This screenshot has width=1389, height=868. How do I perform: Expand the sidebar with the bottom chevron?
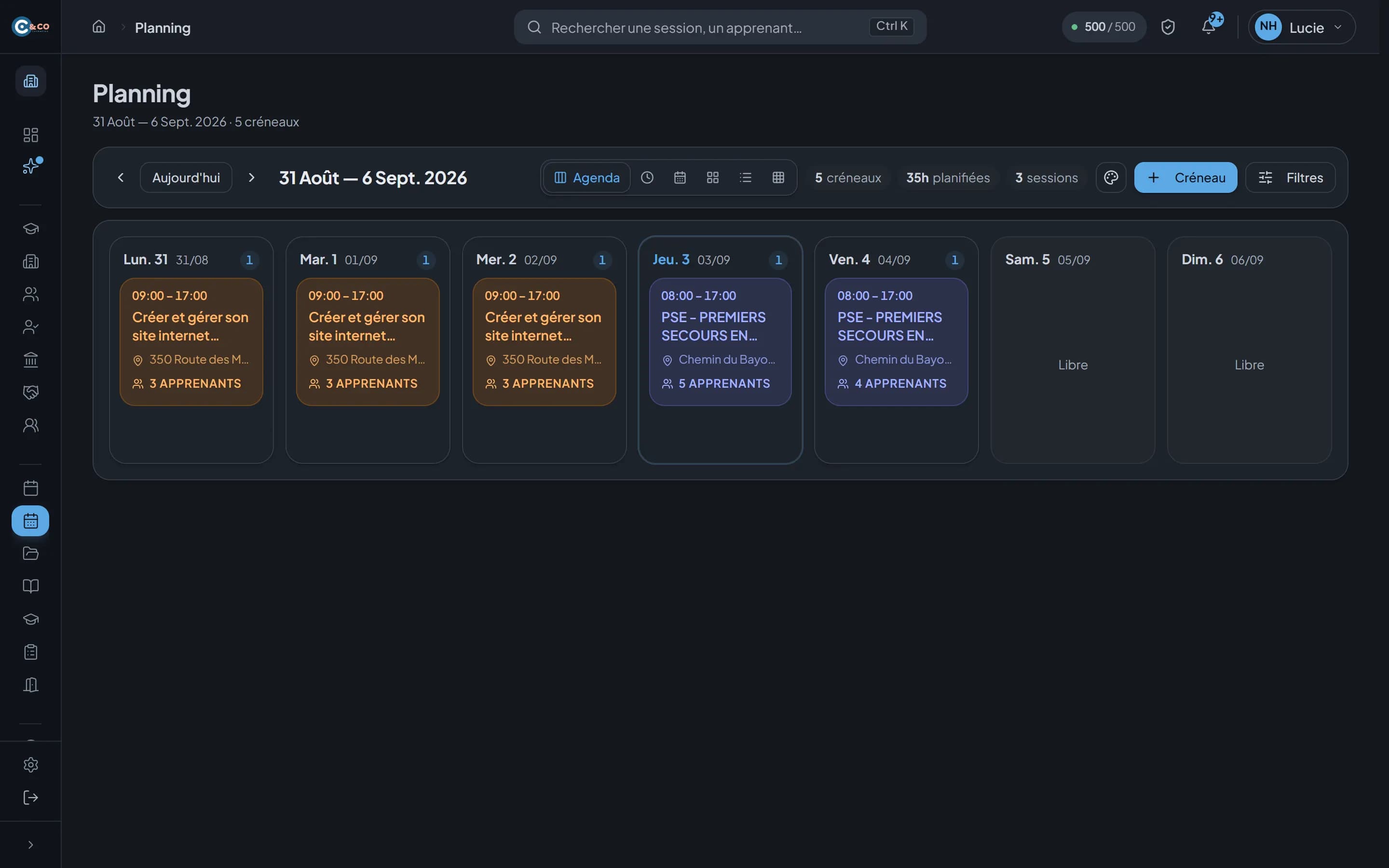pos(30,845)
